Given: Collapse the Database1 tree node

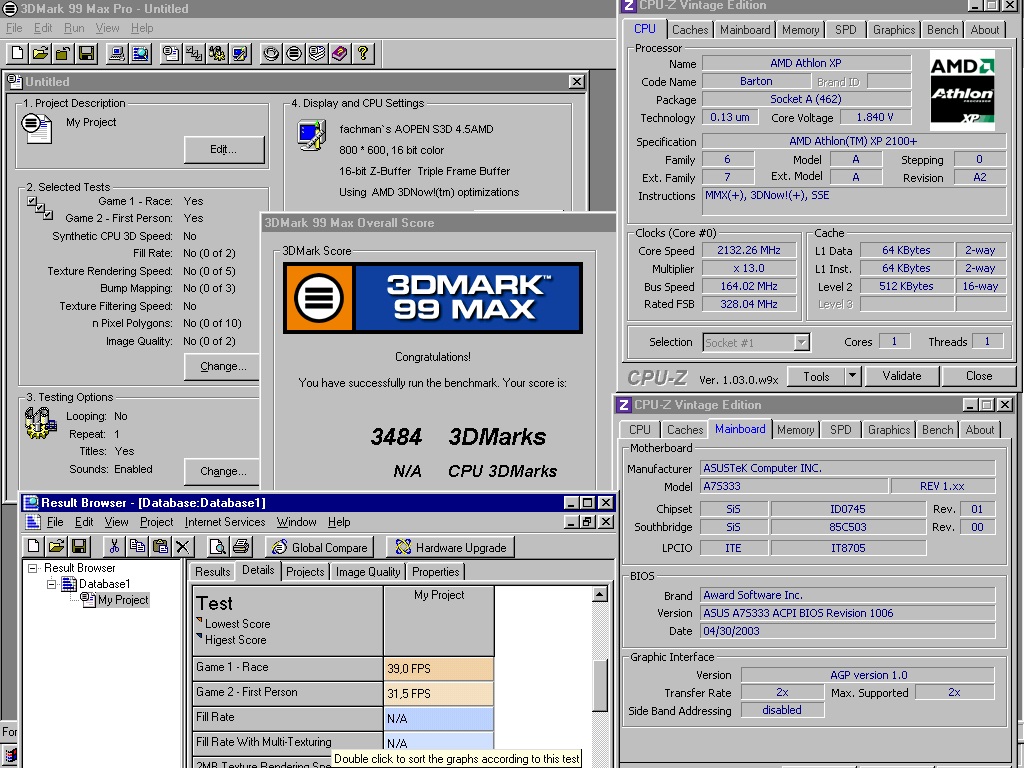Looking at the screenshot, I should coord(52,584).
